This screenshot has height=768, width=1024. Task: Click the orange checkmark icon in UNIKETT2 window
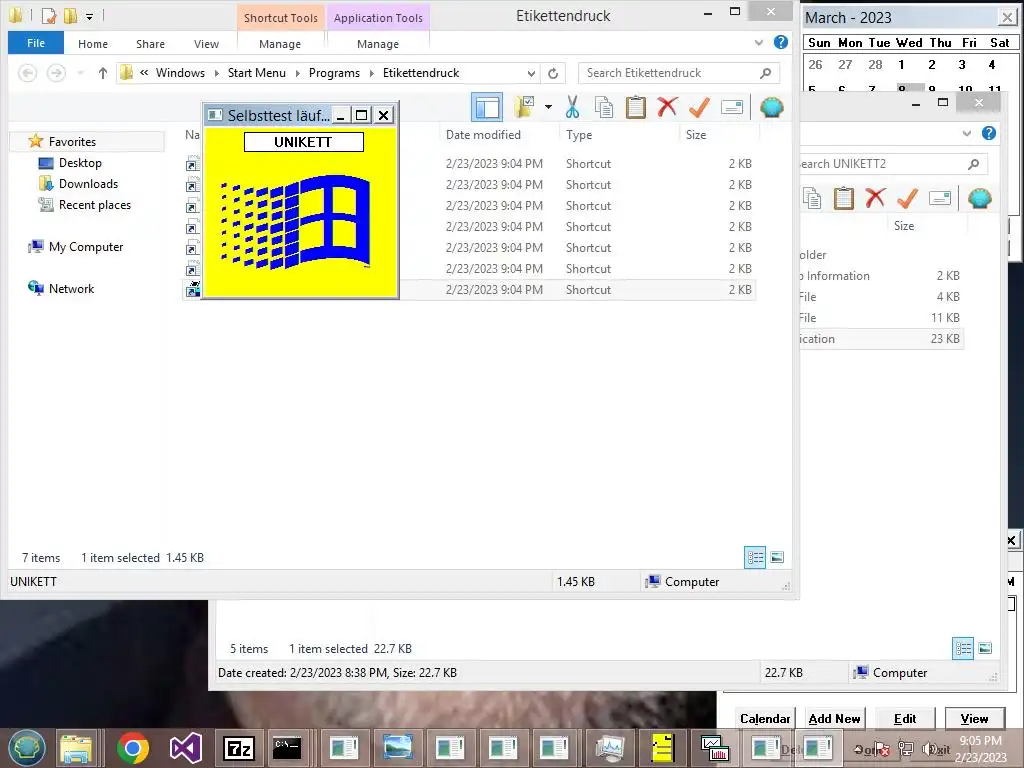click(x=907, y=198)
